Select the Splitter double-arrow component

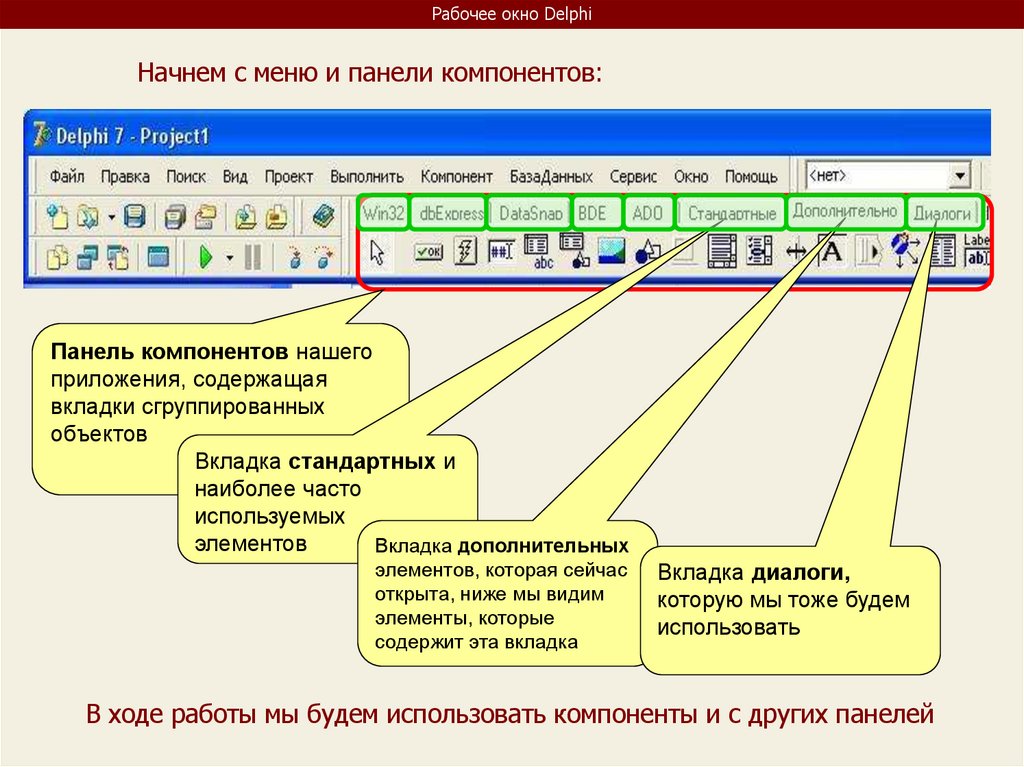click(x=795, y=251)
